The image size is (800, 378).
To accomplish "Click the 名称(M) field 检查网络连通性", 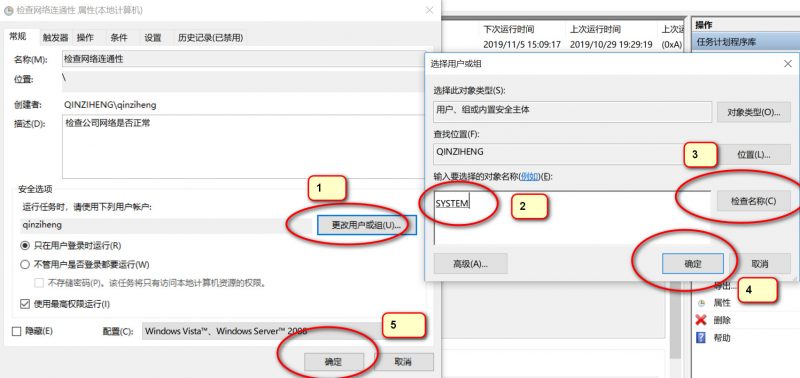I will click(x=244, y=59).
